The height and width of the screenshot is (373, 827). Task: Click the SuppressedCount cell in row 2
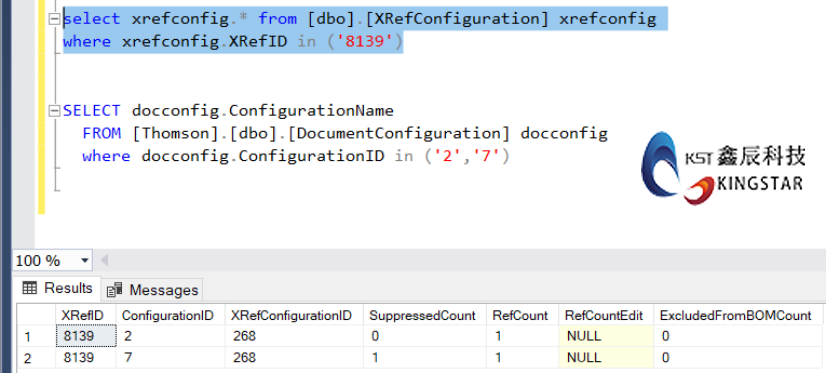425,358
